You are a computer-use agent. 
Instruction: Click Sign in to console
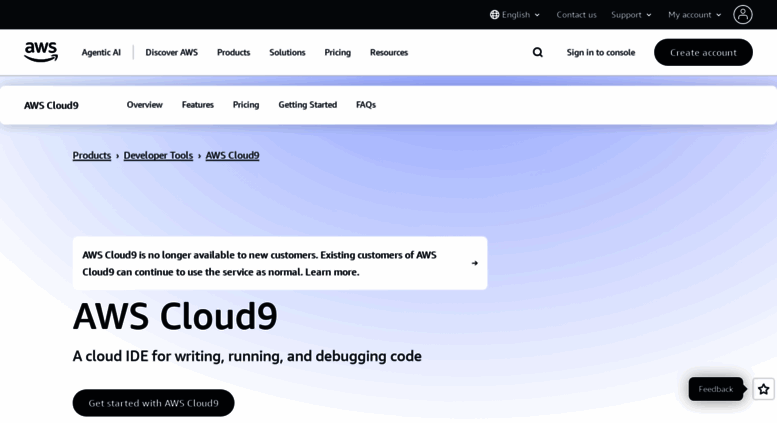(x=600, y=52)
